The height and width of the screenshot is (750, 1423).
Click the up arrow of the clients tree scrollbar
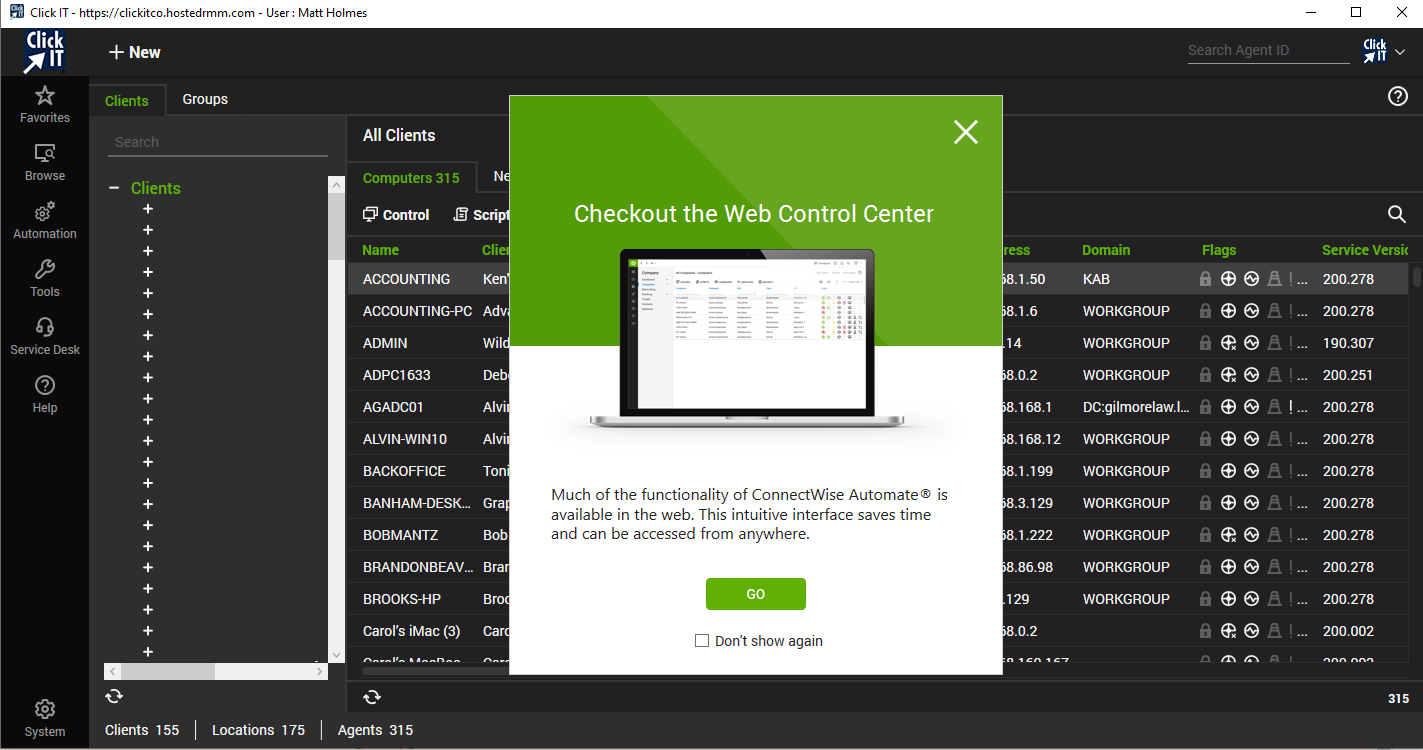point(336,184)
